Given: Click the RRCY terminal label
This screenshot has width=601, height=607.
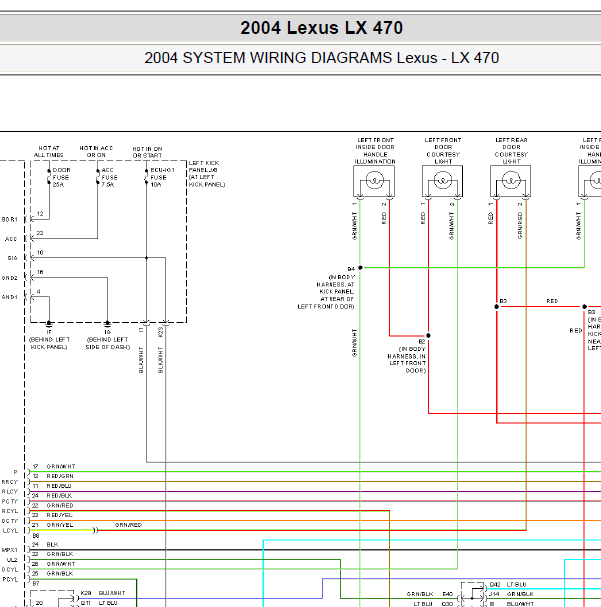Looking at the screenshot, I should click(10, 482).
